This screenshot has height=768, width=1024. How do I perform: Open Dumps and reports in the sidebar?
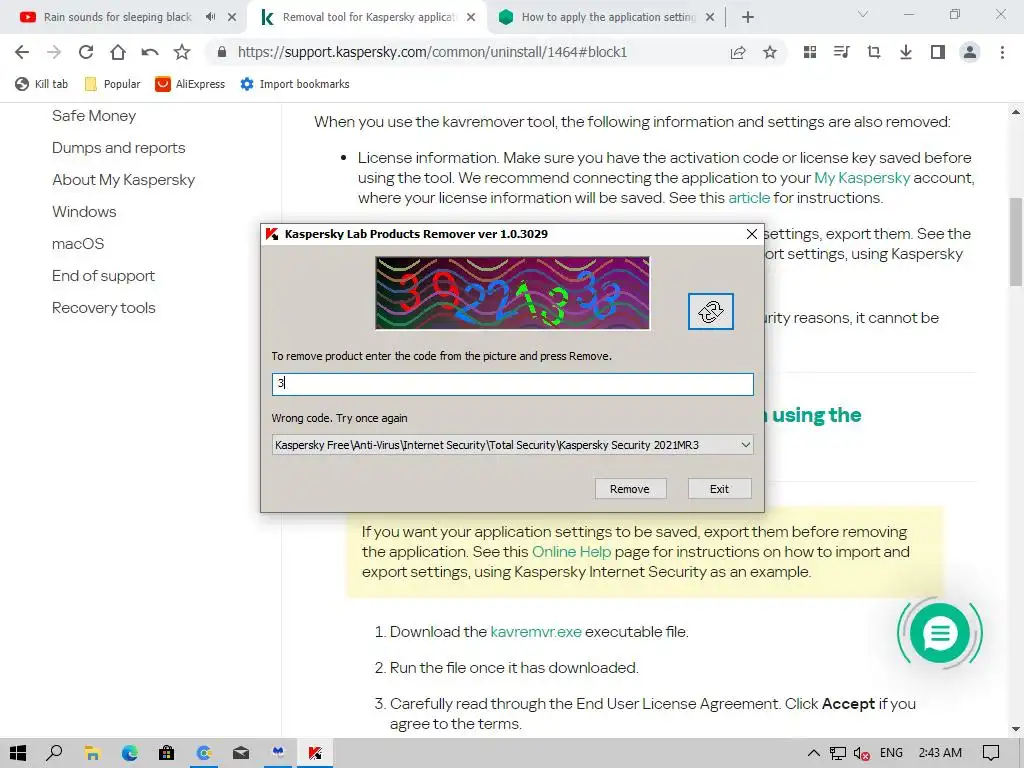click(119, 148)
